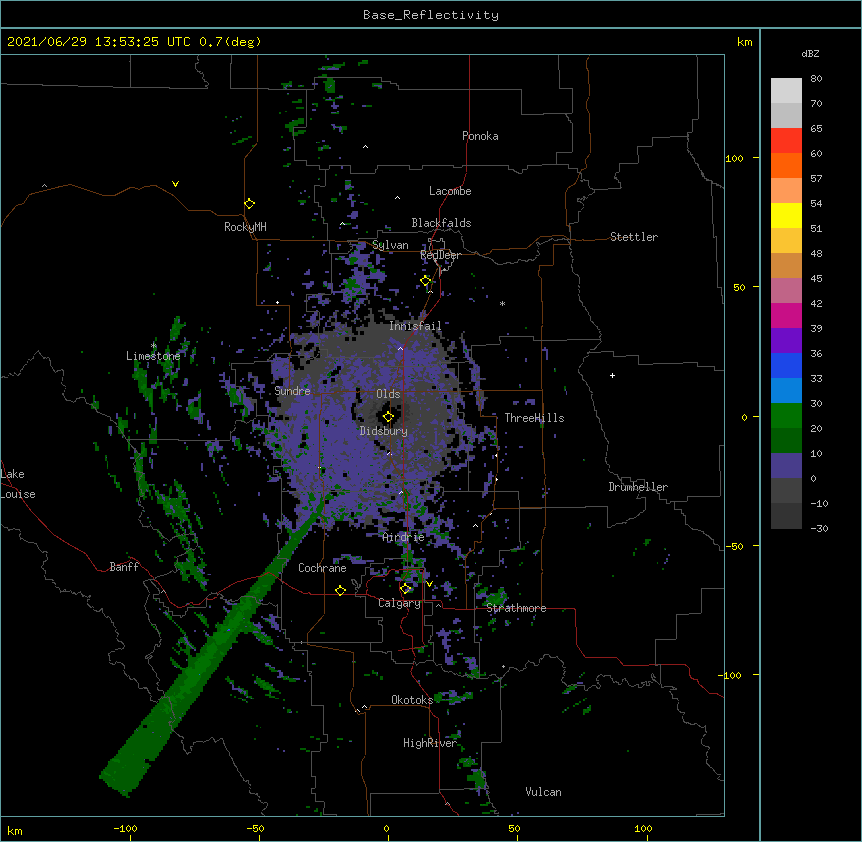
Task: Click the vertical axis 100 km tick label
Action: [x=734, y=158]
